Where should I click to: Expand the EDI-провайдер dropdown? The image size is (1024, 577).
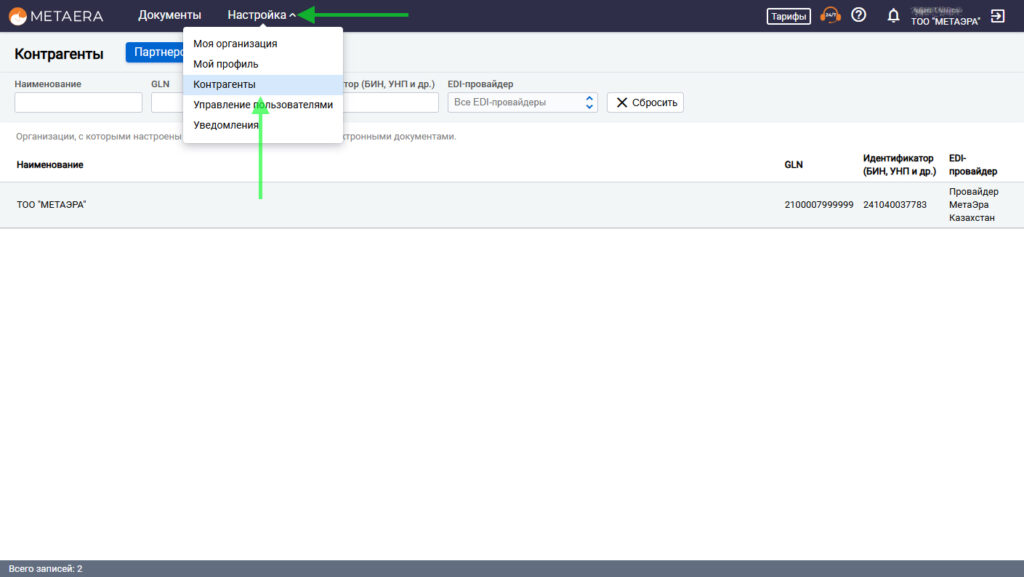click(x=522, y=102)
